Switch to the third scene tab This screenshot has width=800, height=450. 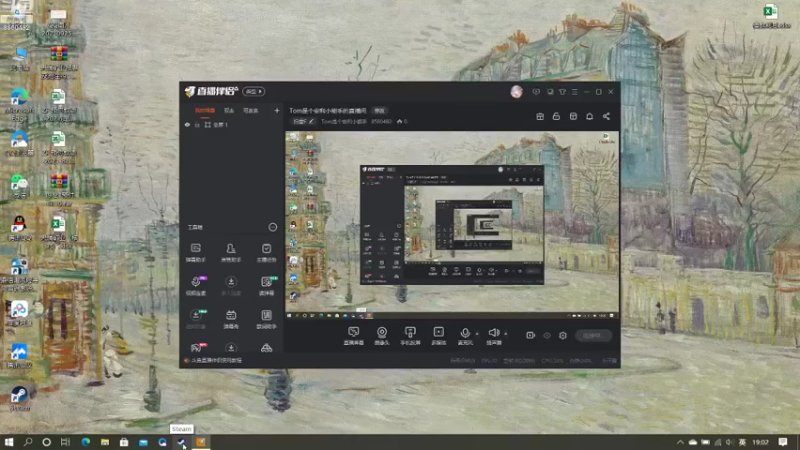click(x=251, y=110)
